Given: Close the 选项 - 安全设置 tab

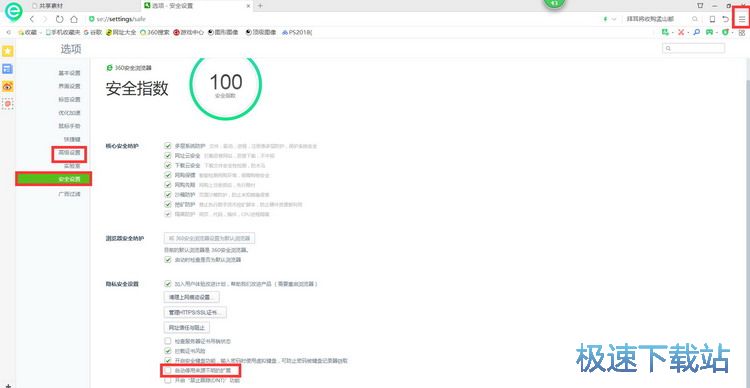Looking at the screenshot, I should click(x=248, y=6).
